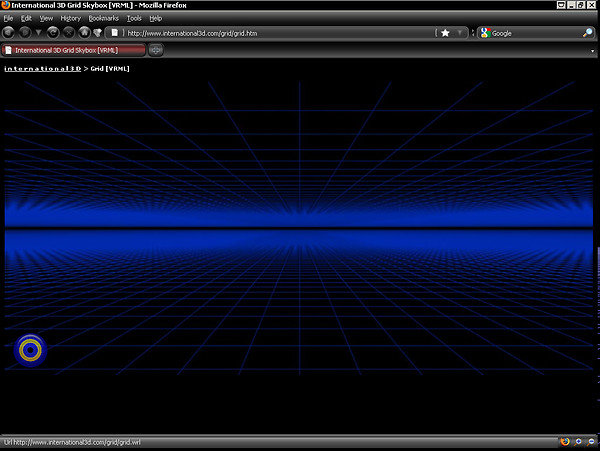Click inside the Google search box
600x451 pixels.
pyautogui.click(x=536, y=33)
